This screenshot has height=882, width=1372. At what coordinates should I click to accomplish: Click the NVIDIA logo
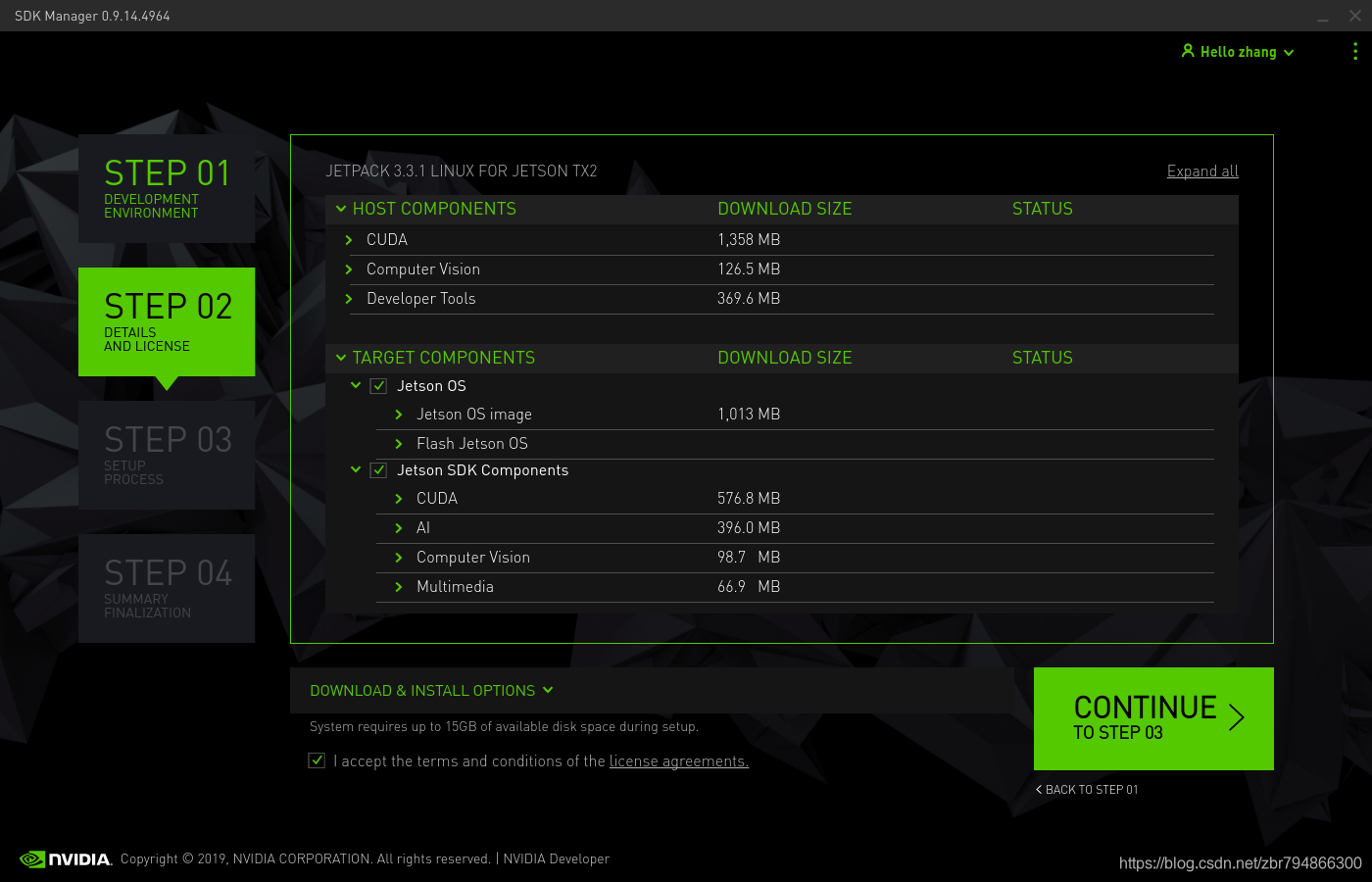point(66,859)
